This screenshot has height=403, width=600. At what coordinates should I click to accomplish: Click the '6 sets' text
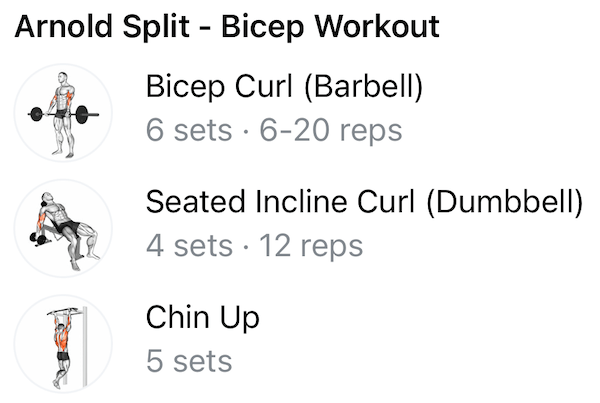[175, 131]
